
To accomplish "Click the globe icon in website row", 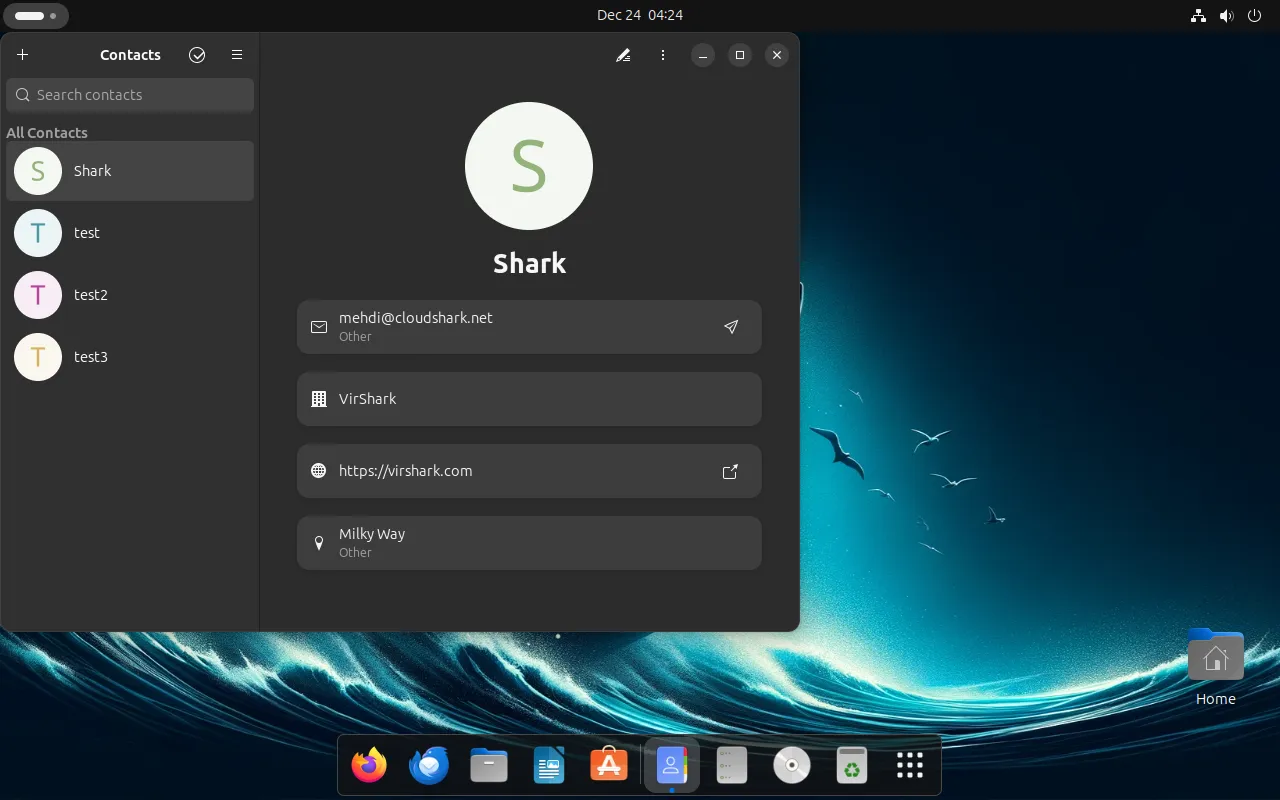I will point(319,471).
